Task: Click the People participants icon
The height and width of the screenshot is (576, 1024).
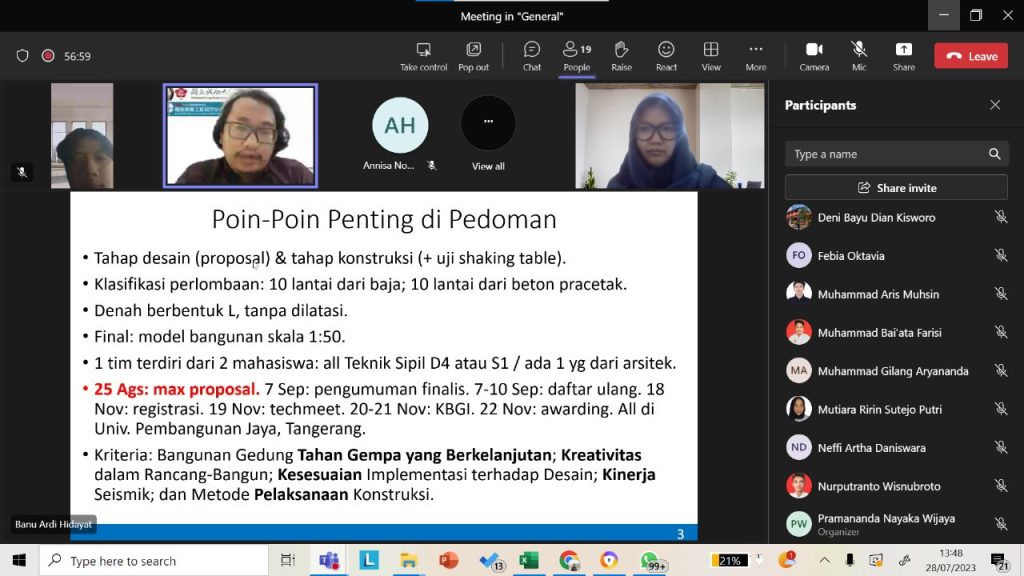Action: pos(576,55)
